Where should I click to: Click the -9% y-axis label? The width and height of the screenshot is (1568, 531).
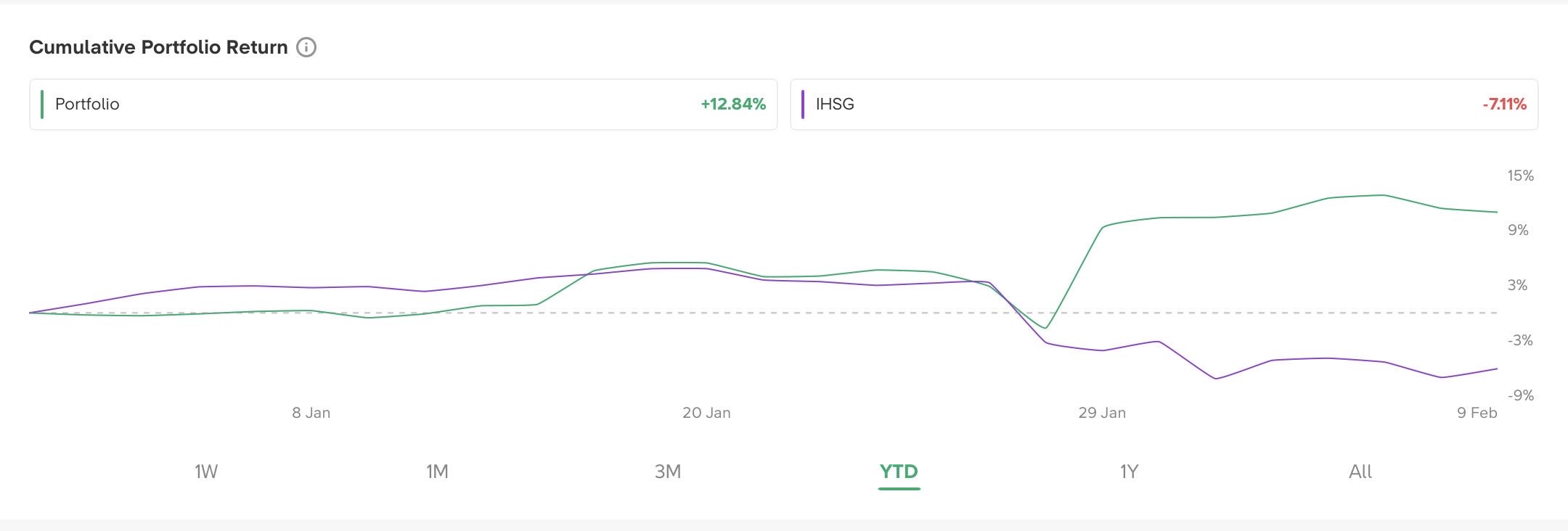[1520, 395]
